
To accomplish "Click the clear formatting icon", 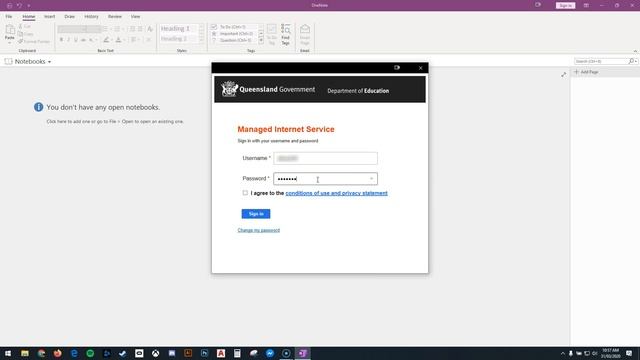I will tap(150, 29).
